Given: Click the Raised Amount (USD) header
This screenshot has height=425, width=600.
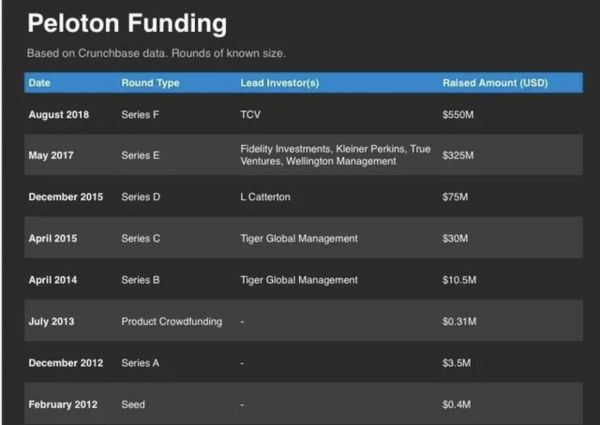Looking at the screenshot, I should point(495,83).
